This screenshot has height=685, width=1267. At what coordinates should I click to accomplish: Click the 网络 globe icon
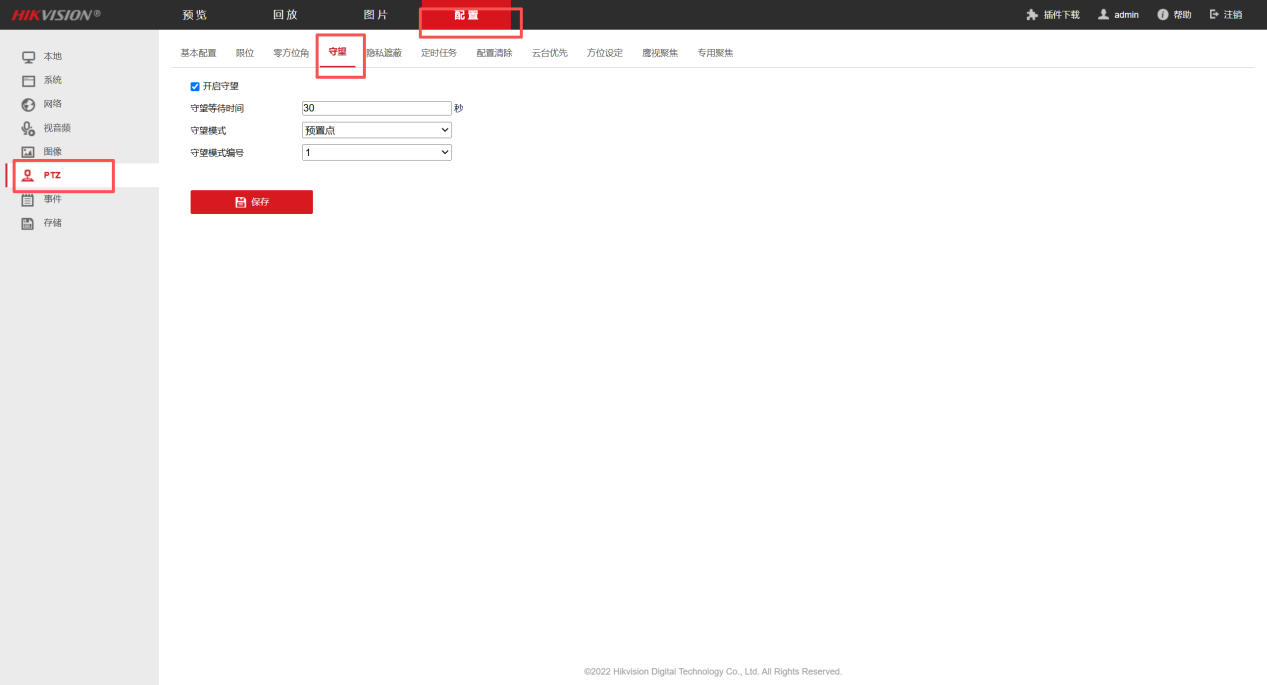click(x=29, y=105)
